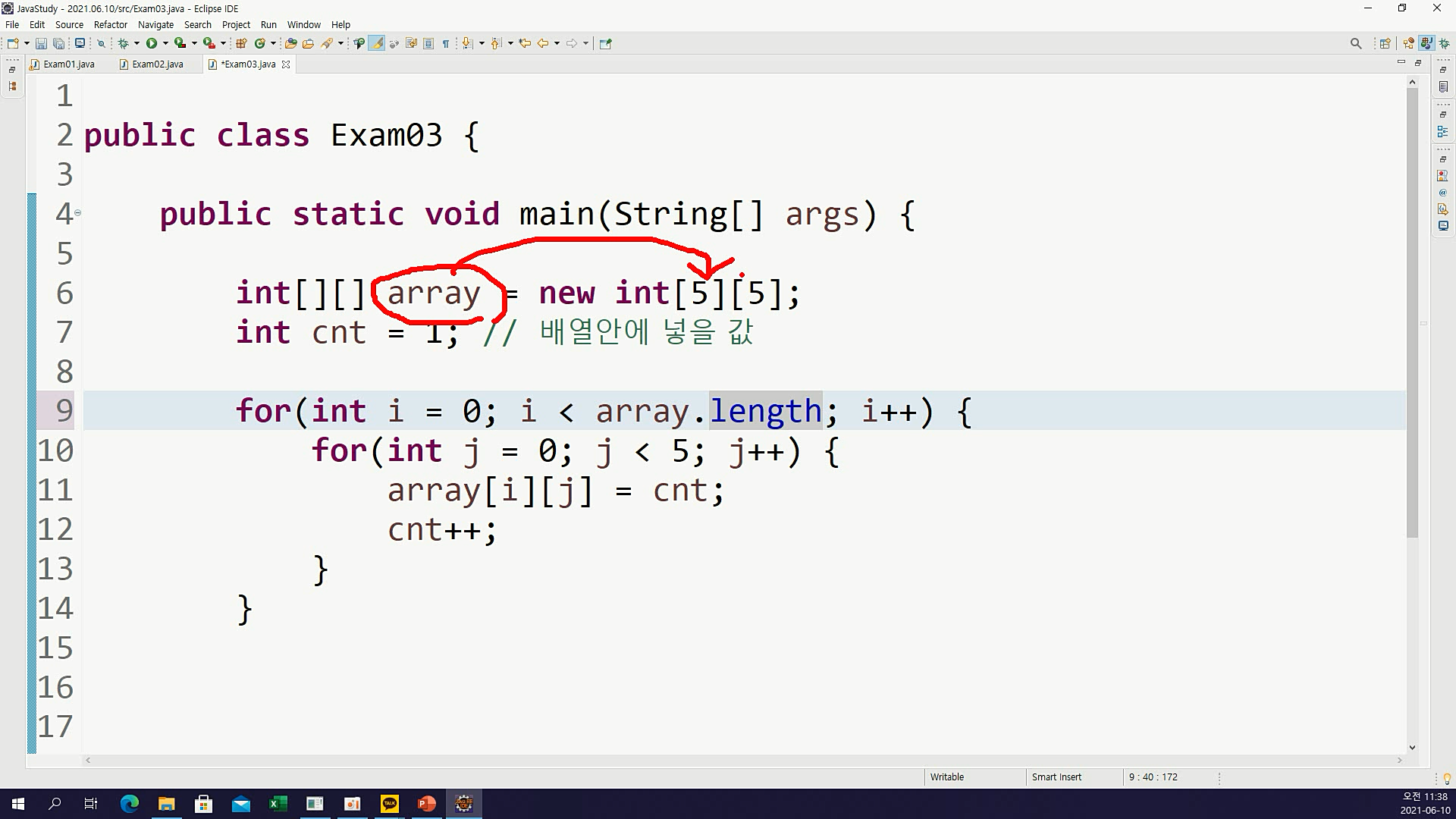Click the Save icon in the toolbar
Image resolution: width=1456 pixels, height=819 pixels.
(41, 43)
